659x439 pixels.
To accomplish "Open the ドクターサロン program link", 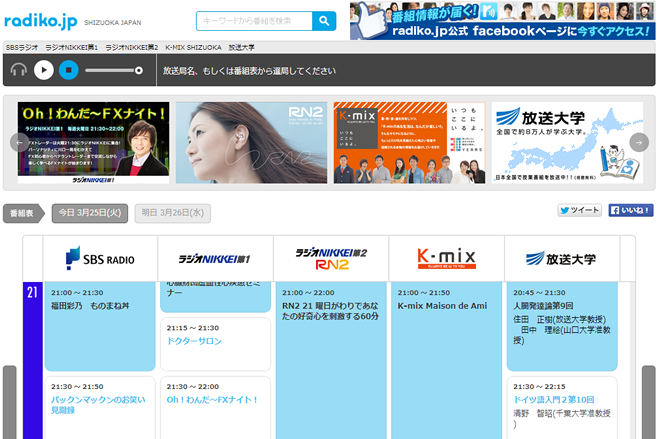I will coord(194,341).
